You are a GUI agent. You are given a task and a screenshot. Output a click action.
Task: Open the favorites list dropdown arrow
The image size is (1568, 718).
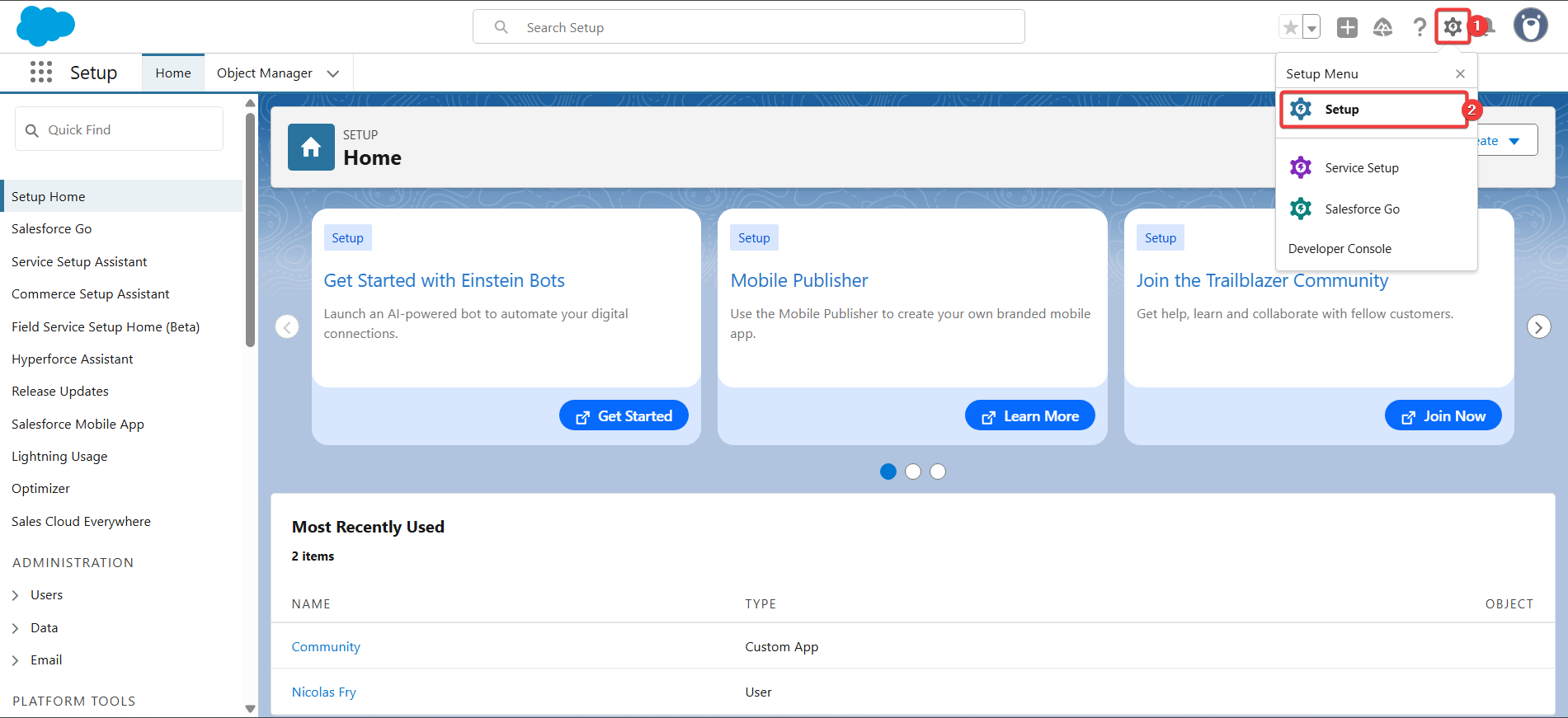[1311, 27]
